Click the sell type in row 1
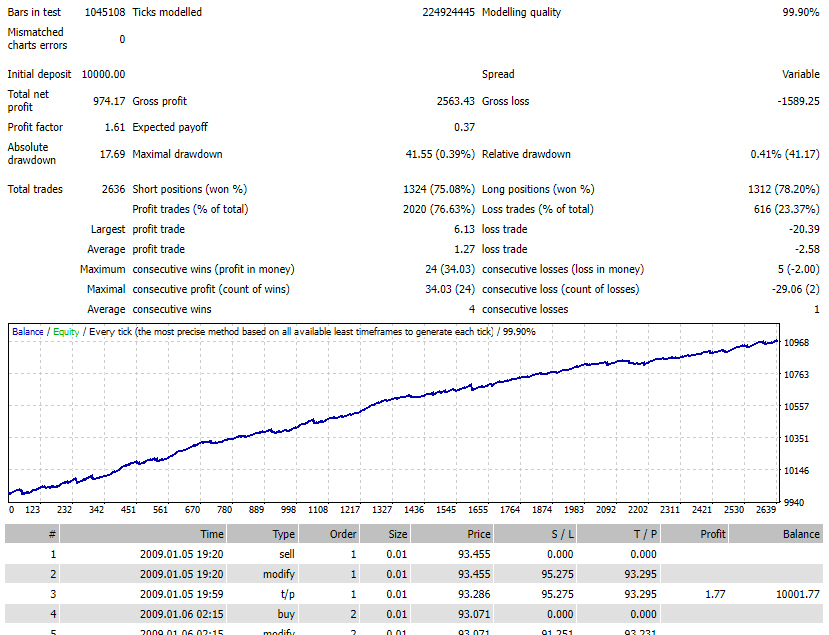This screenshot has width=829, height=635. point(287,554)
